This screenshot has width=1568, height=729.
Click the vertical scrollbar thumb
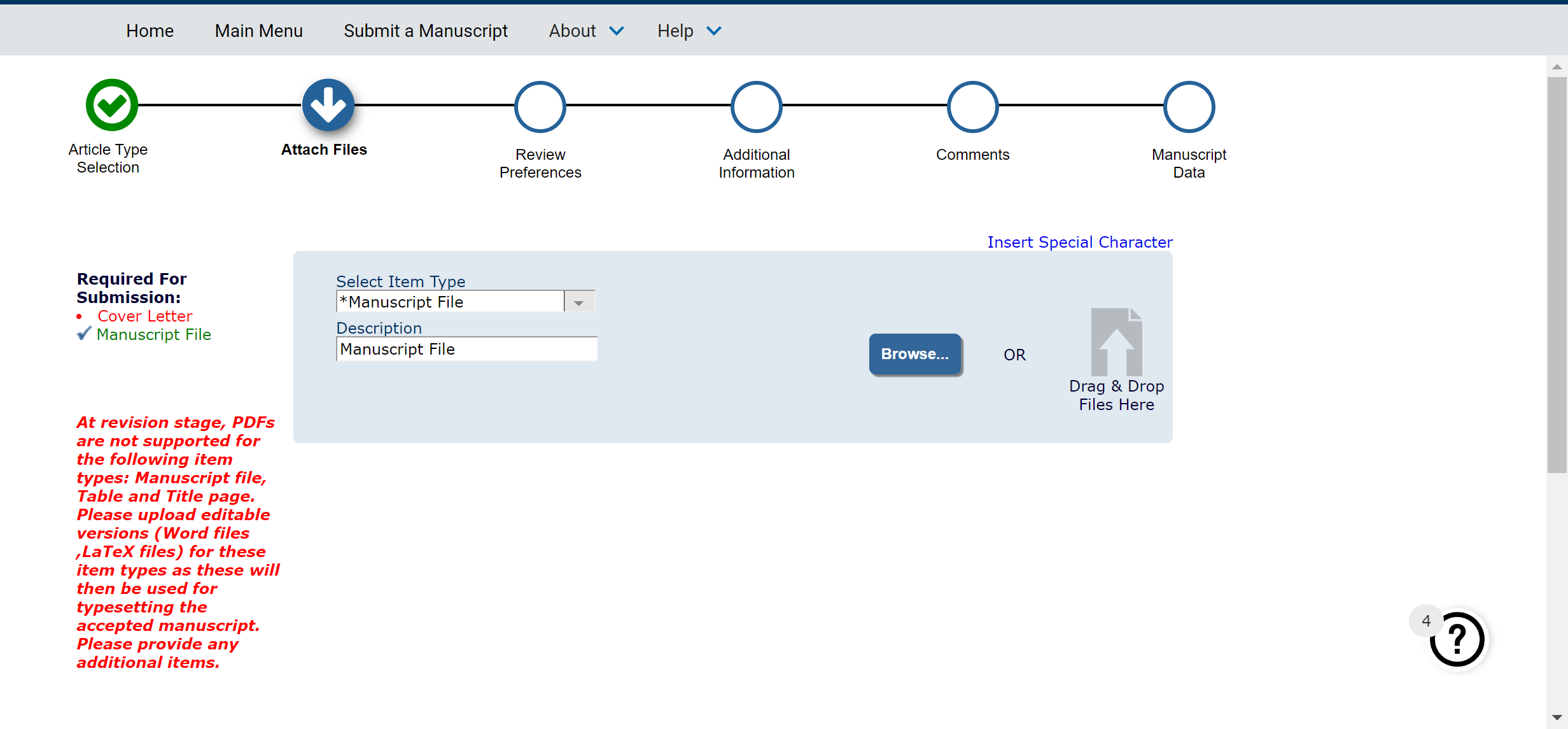[x=1557, y=274]
